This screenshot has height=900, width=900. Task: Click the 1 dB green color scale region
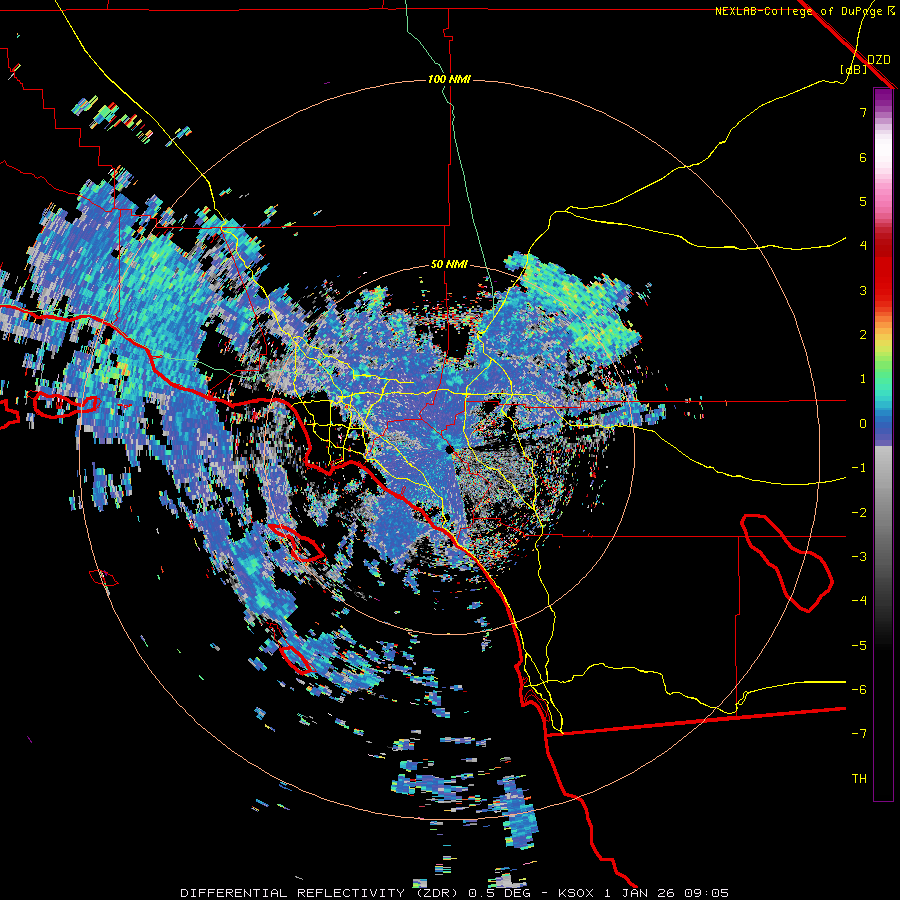click(x=883, y=379)
